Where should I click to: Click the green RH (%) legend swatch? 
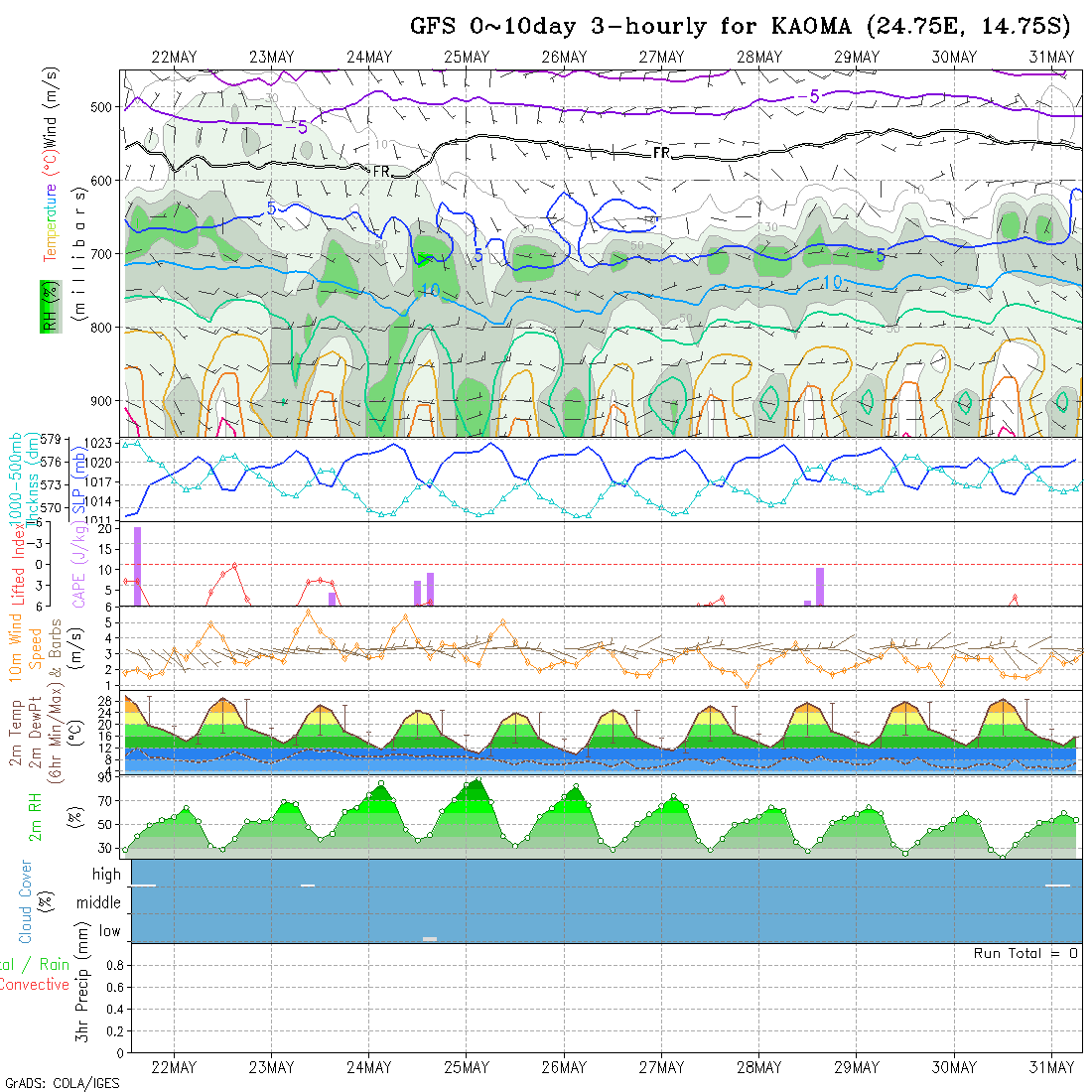click(48, 306)
